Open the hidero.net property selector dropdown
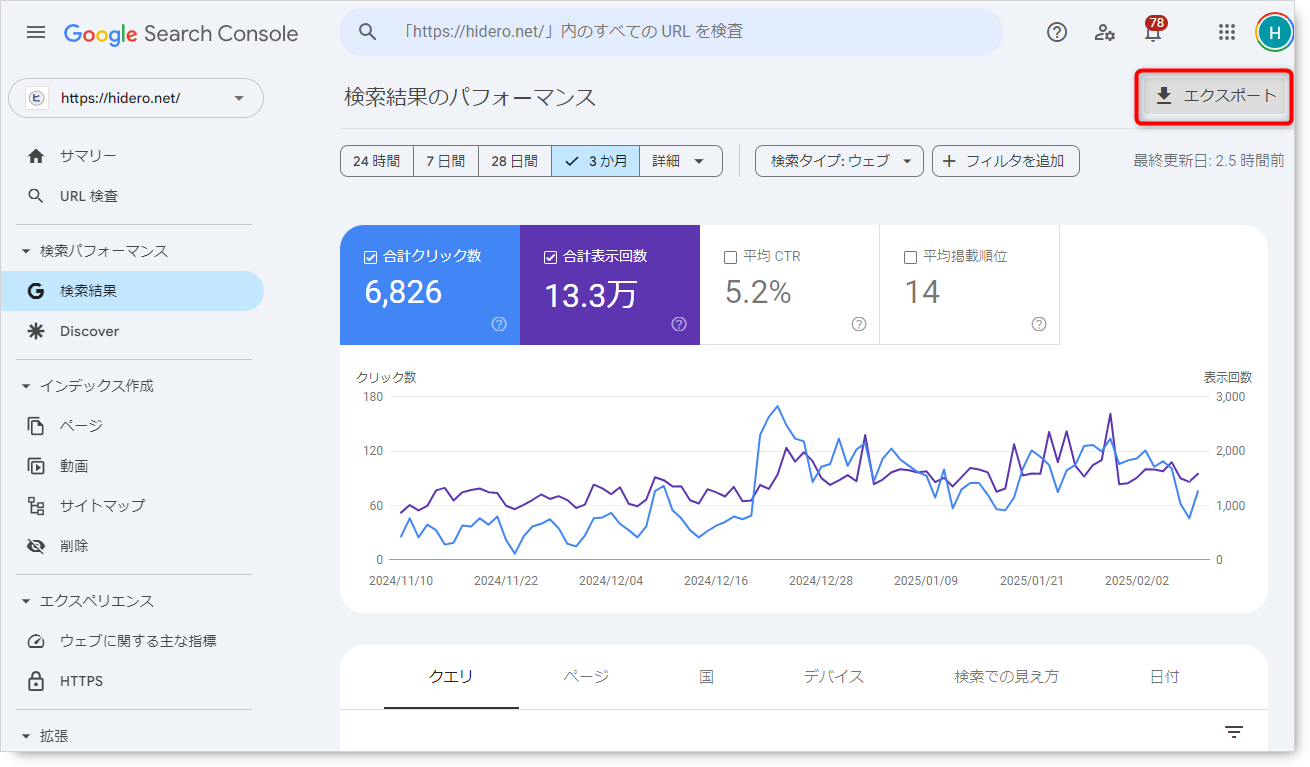The width and height of the screenshot is (1310, 767). pyautogui.click(x=136, y=98)
